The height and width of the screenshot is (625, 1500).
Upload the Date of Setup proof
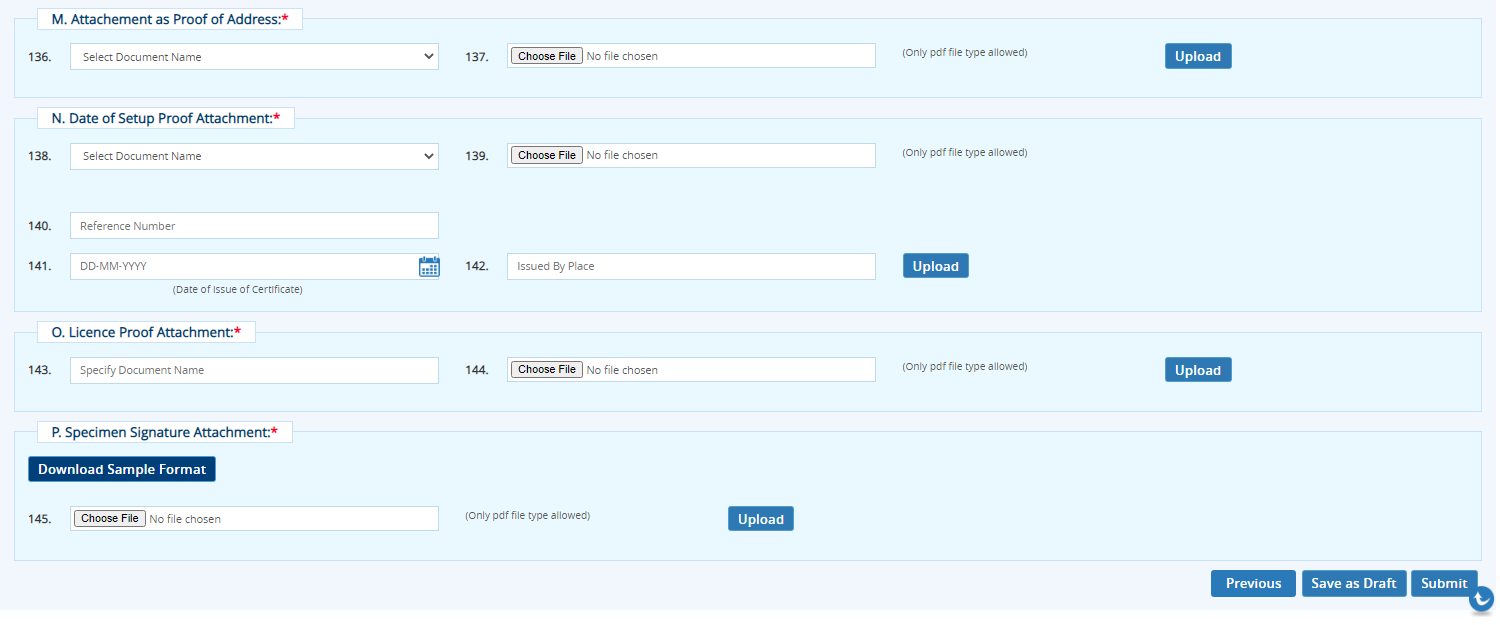(935, 266)
